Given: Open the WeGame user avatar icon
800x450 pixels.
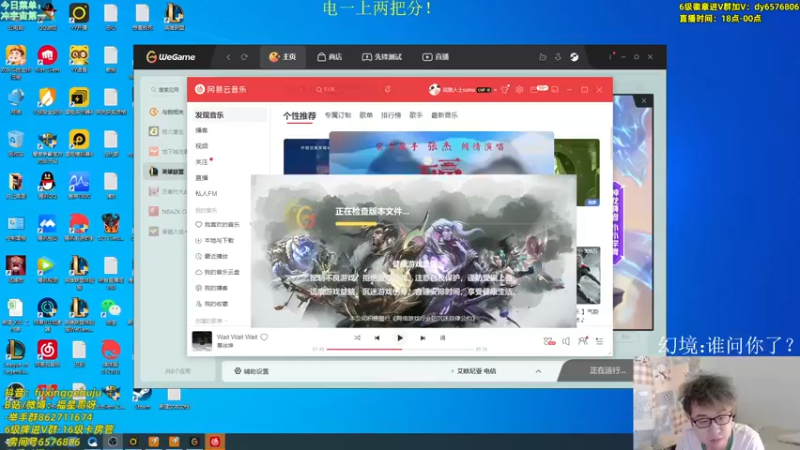Looking at the screenshot, I should point(574,57).
